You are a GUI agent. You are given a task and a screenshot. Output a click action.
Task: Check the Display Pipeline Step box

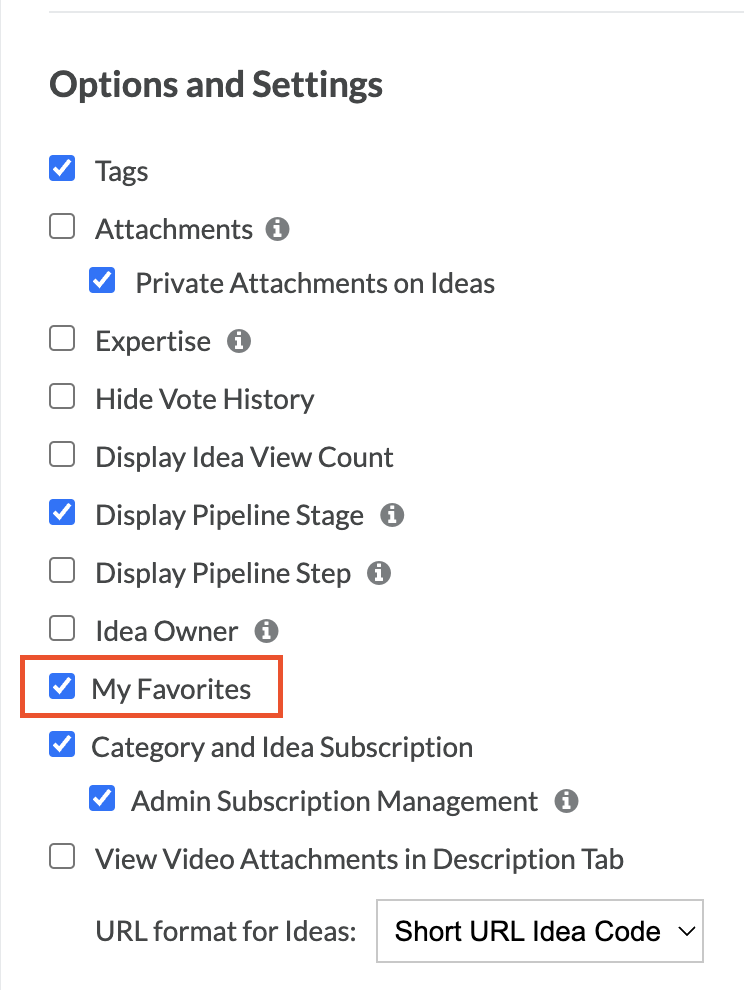[x=62, y=571]
